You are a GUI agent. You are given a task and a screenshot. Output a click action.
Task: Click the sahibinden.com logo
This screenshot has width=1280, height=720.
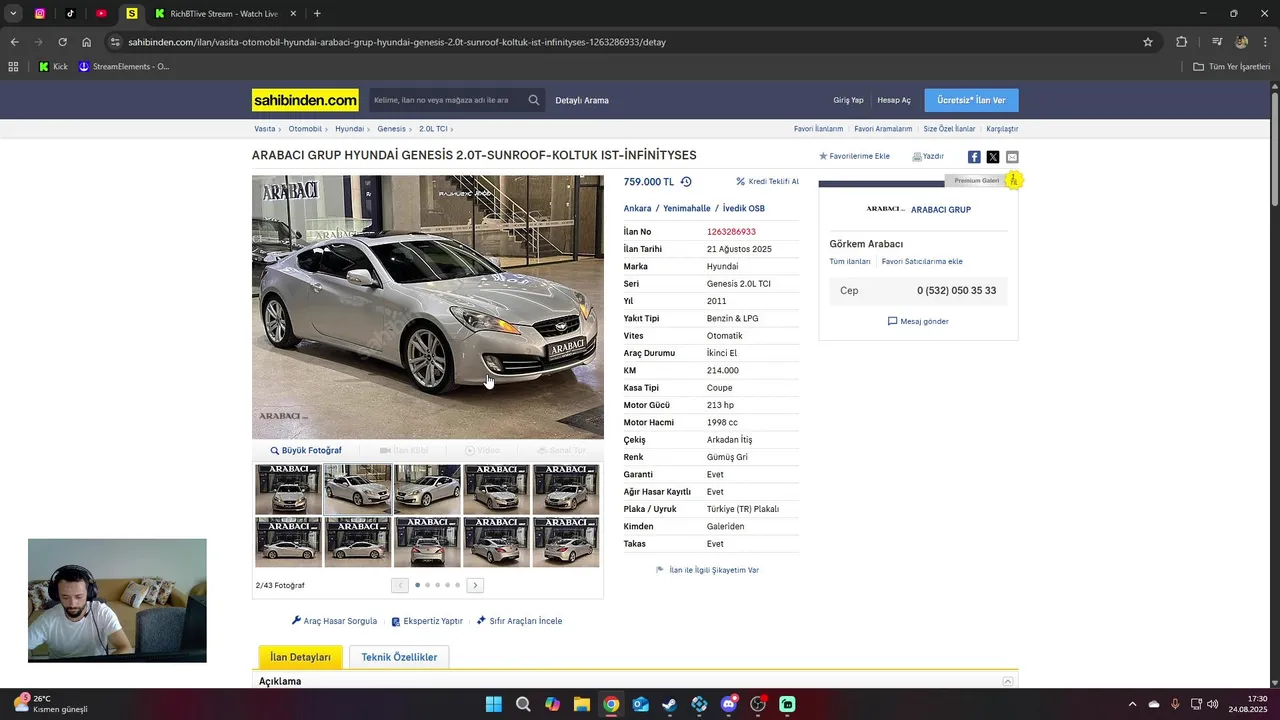pyautogui.click(x=305, y=100)
